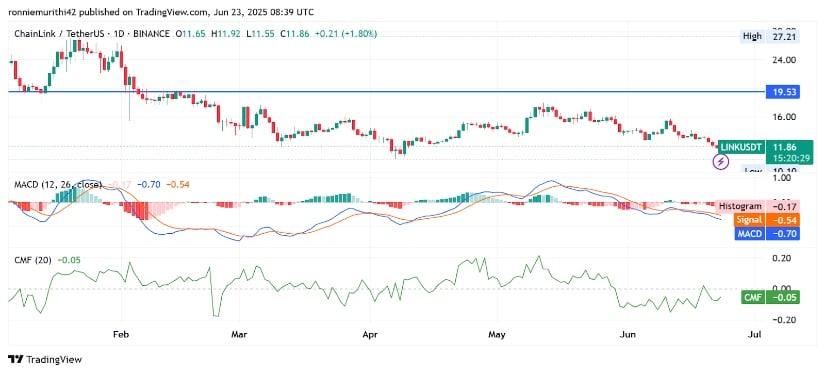Click the Mar date axis label
This screenshot has width=825, height=373.
coord(239,335)
